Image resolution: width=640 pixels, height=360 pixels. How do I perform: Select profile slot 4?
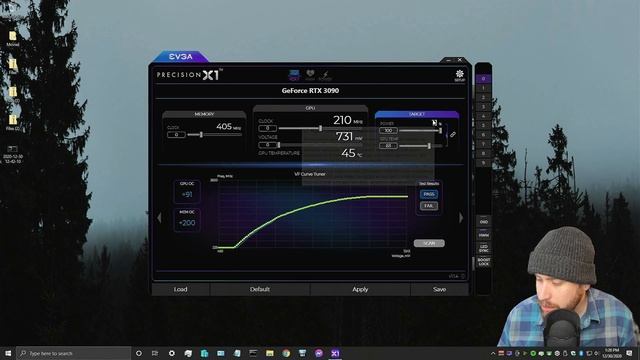[483, 116]
